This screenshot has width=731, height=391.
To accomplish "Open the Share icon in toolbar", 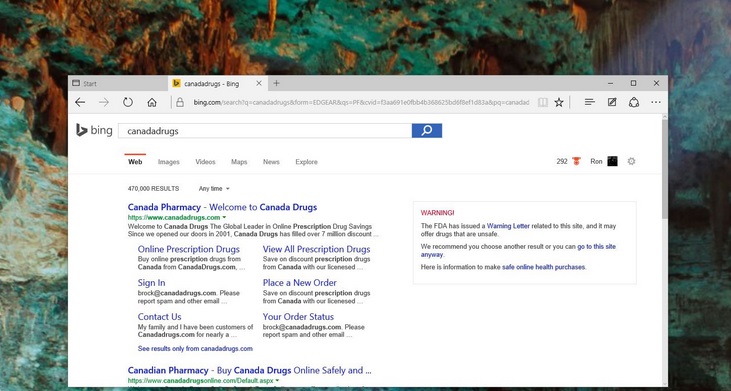I will [x=634, y=103].
